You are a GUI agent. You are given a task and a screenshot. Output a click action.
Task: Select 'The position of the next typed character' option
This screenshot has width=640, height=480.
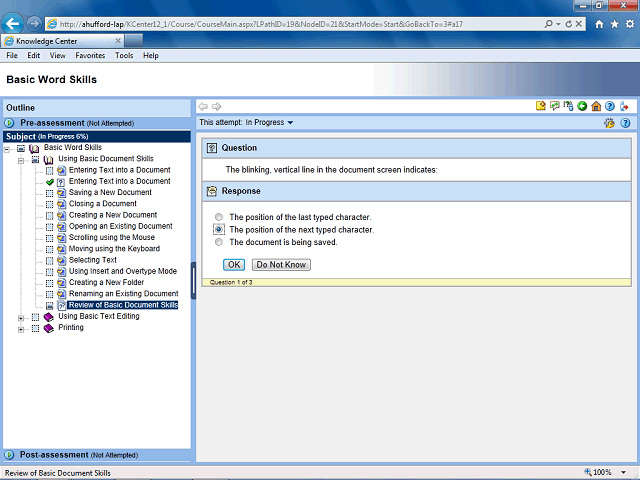(219, 229)
